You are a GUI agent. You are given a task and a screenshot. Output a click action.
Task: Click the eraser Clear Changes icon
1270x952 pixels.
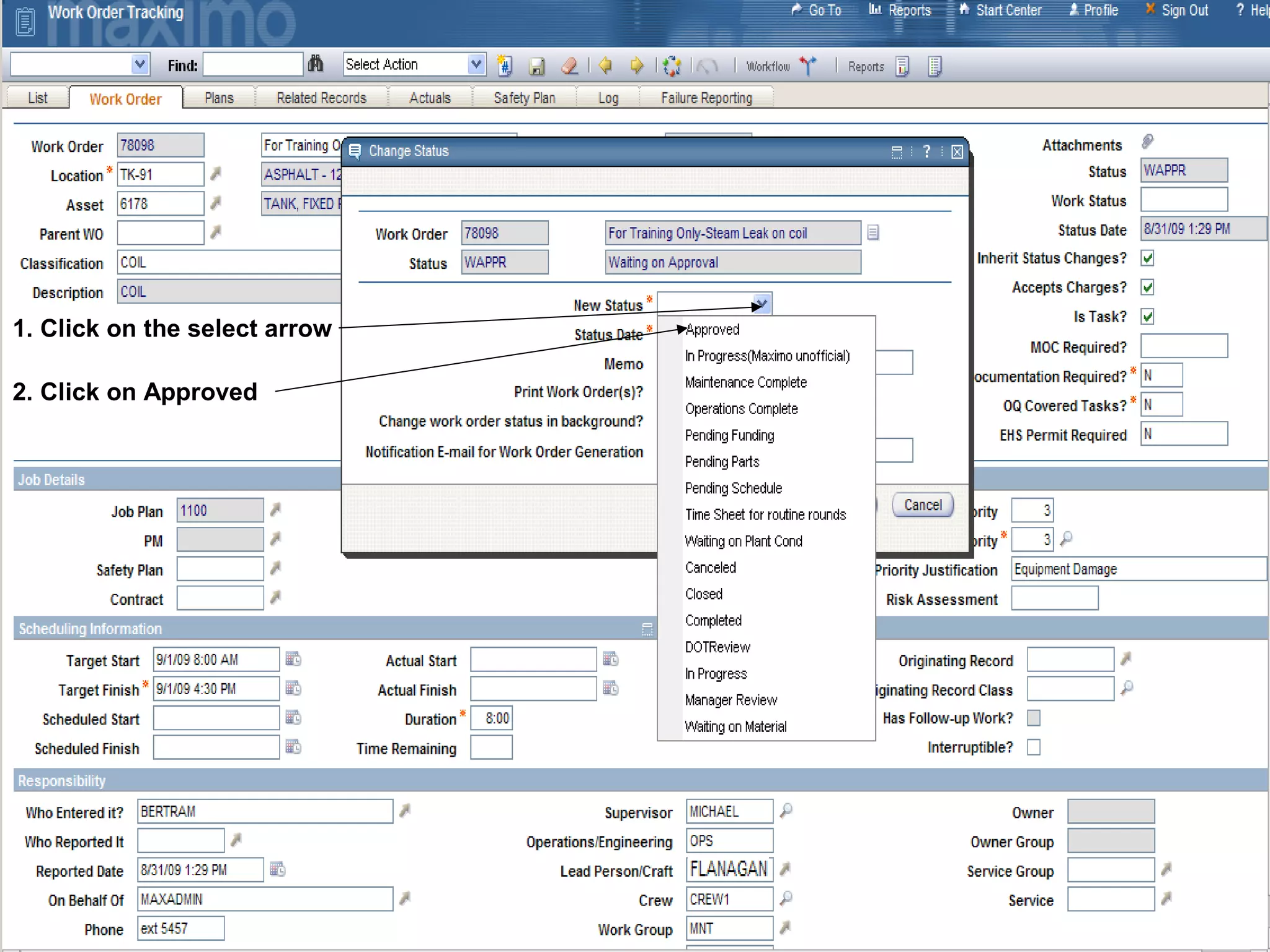coord(569,66)
